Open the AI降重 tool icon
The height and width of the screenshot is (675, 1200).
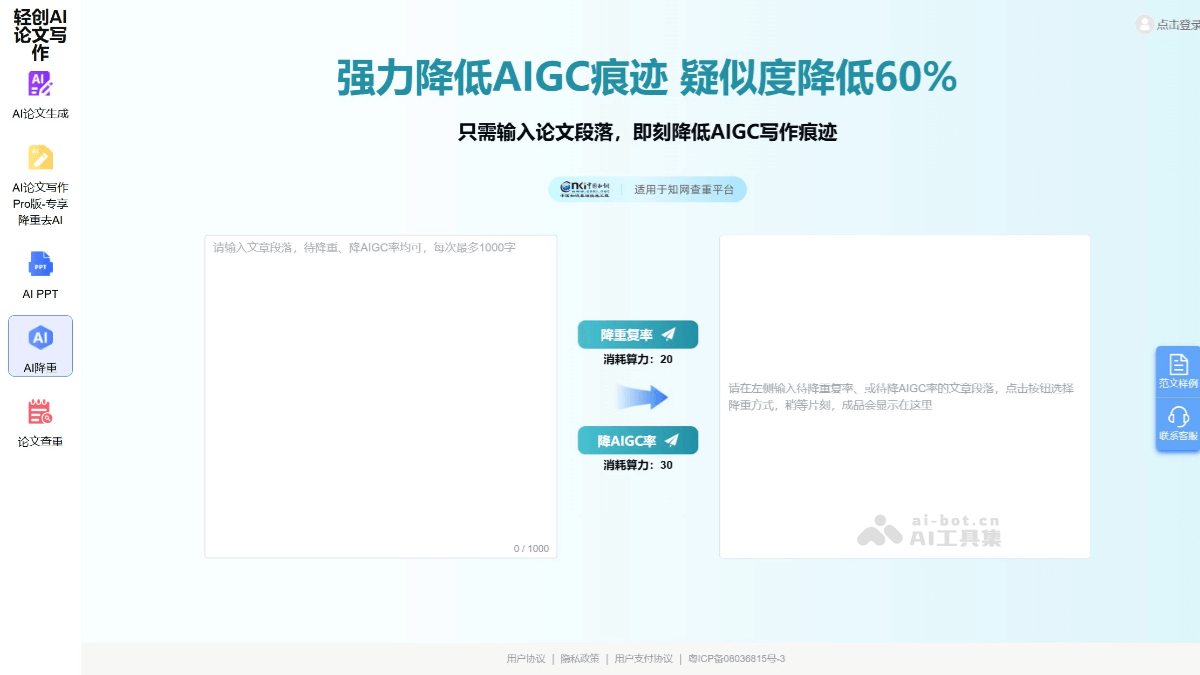pyautogui.click(x=40, y=339)
